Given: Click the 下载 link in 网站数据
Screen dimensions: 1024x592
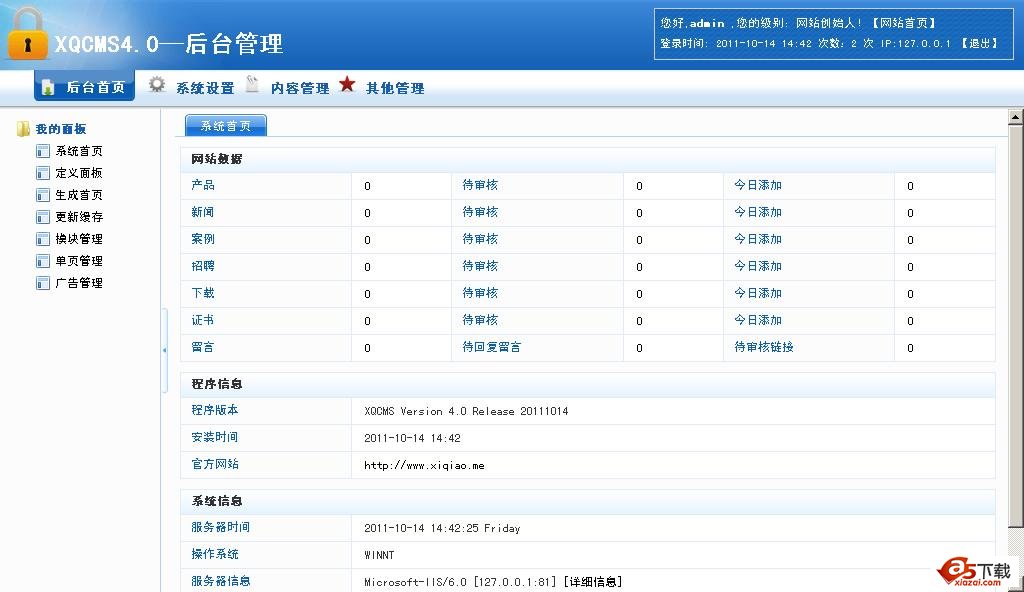Looking at the screenshot, I should [x=203, y=293].
